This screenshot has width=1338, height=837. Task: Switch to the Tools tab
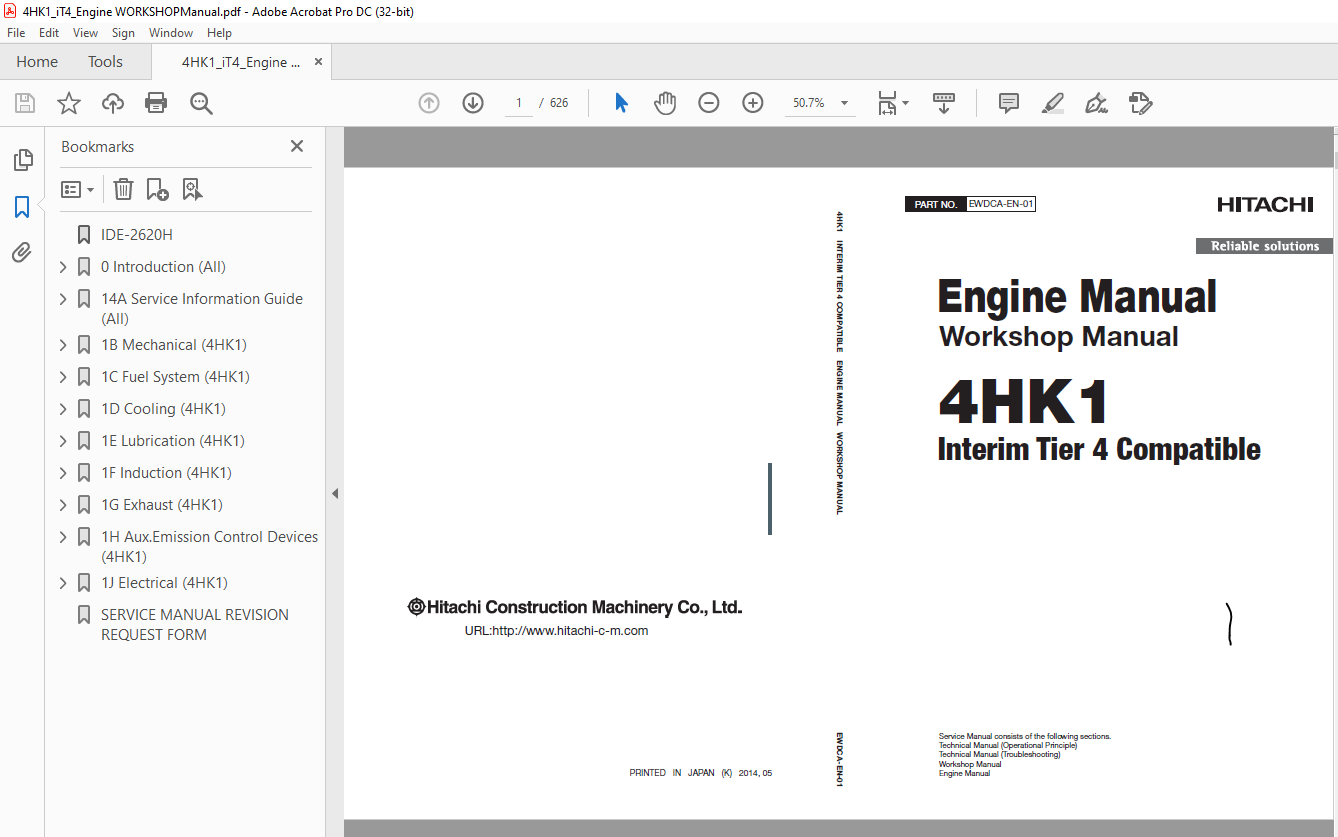coord(105,62)
